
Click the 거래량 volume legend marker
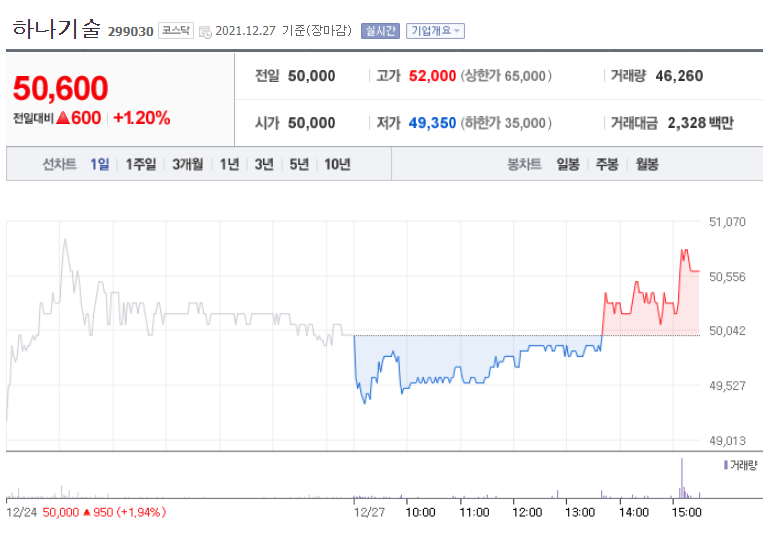click(x=726, y=465)
